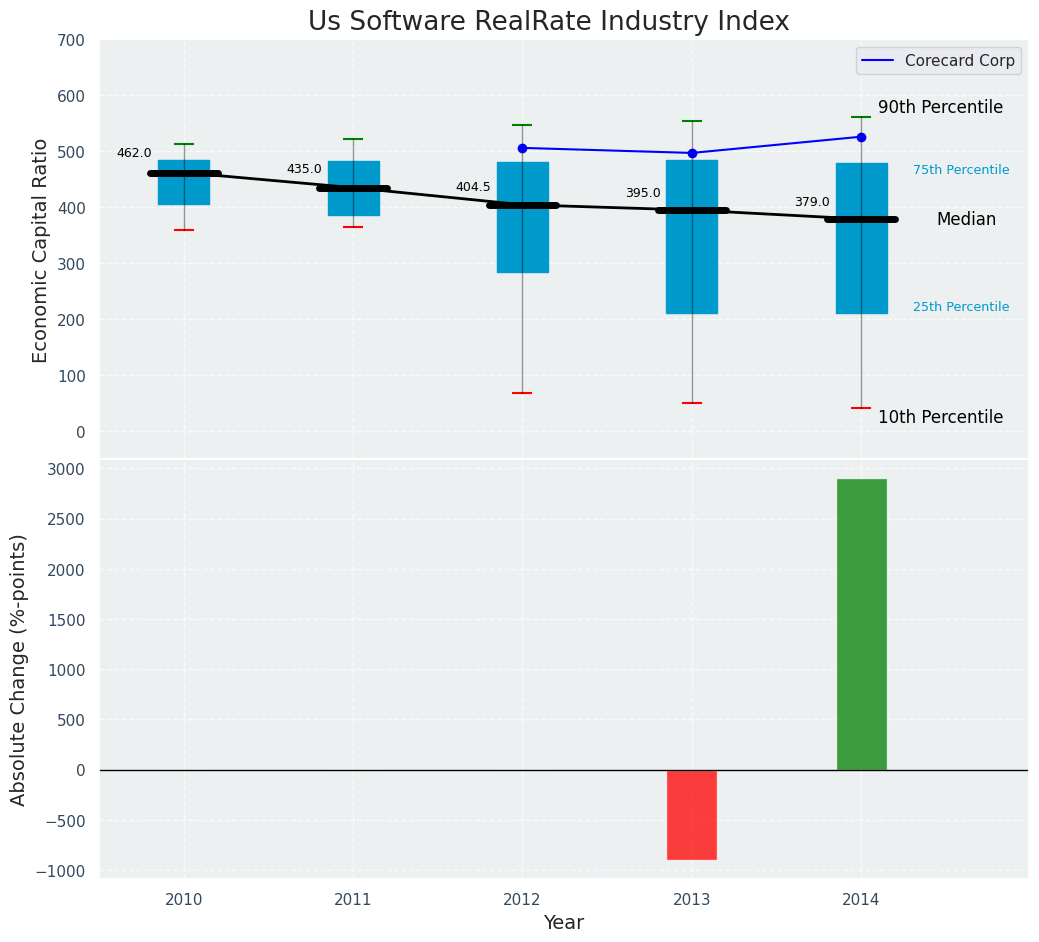1039x942 pixels.
Task: Select Corecard Corp's 2013 data point
Action: tap(692, 153)
